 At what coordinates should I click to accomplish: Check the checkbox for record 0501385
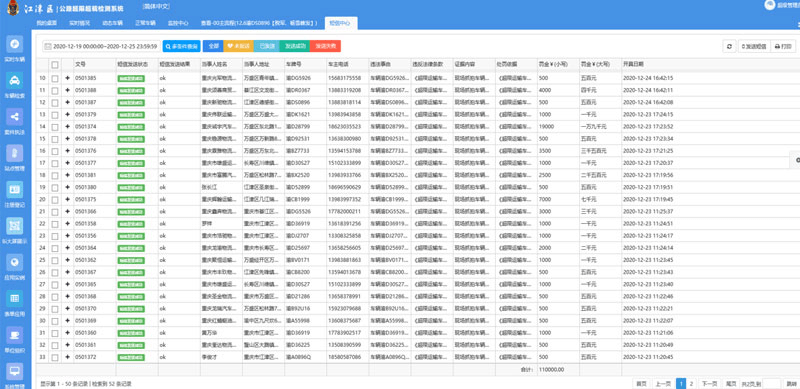pyautogui.click(x=55, y=78)
